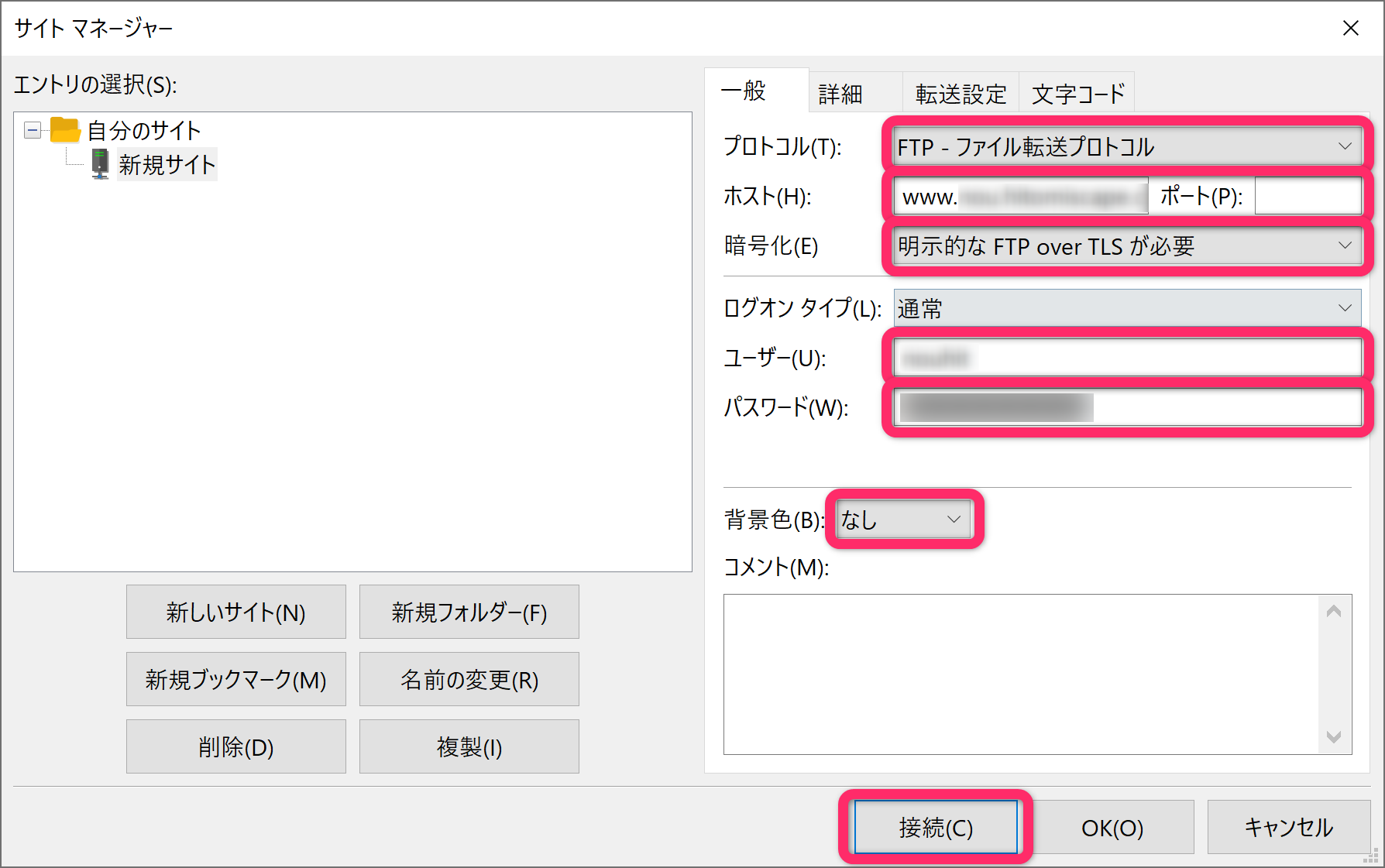
Task: Open the 背景色(B) dropdown
Action: click(x=954, y=520)
